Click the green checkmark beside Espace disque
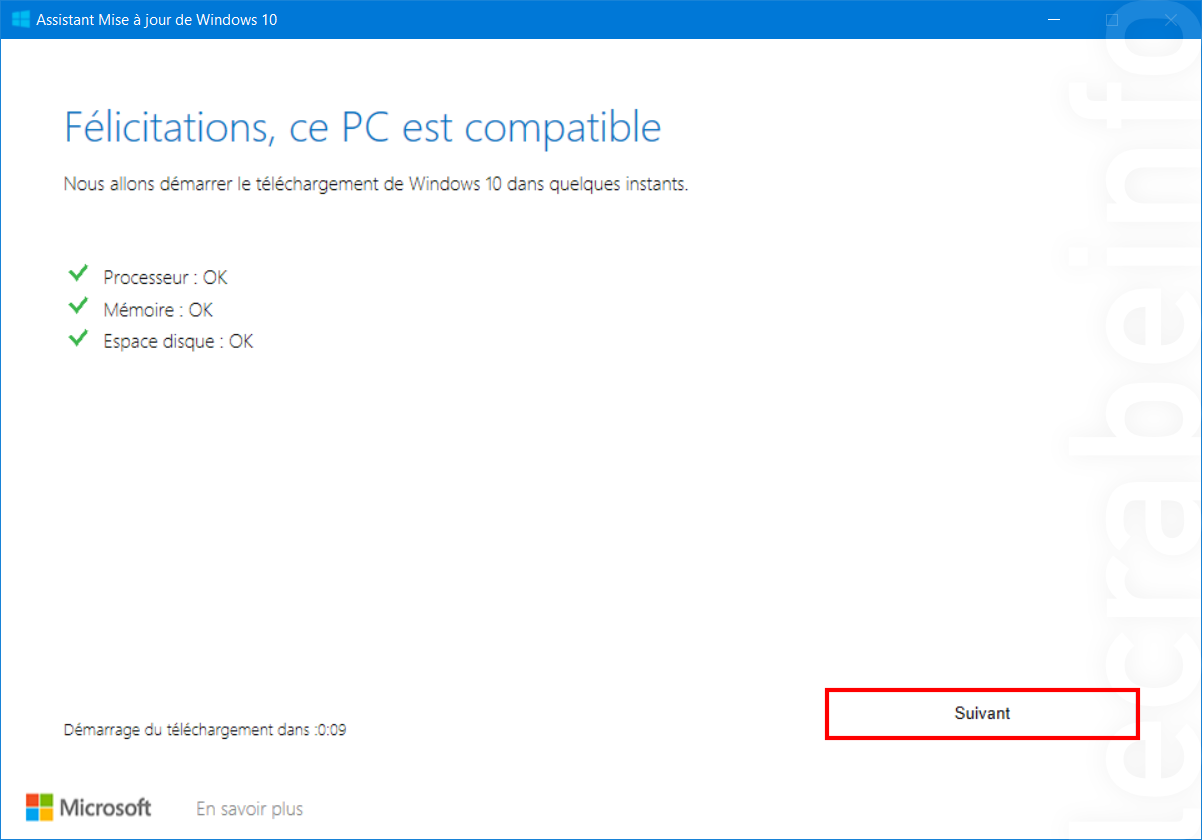 pyautogui.click(x=77, y=338)
